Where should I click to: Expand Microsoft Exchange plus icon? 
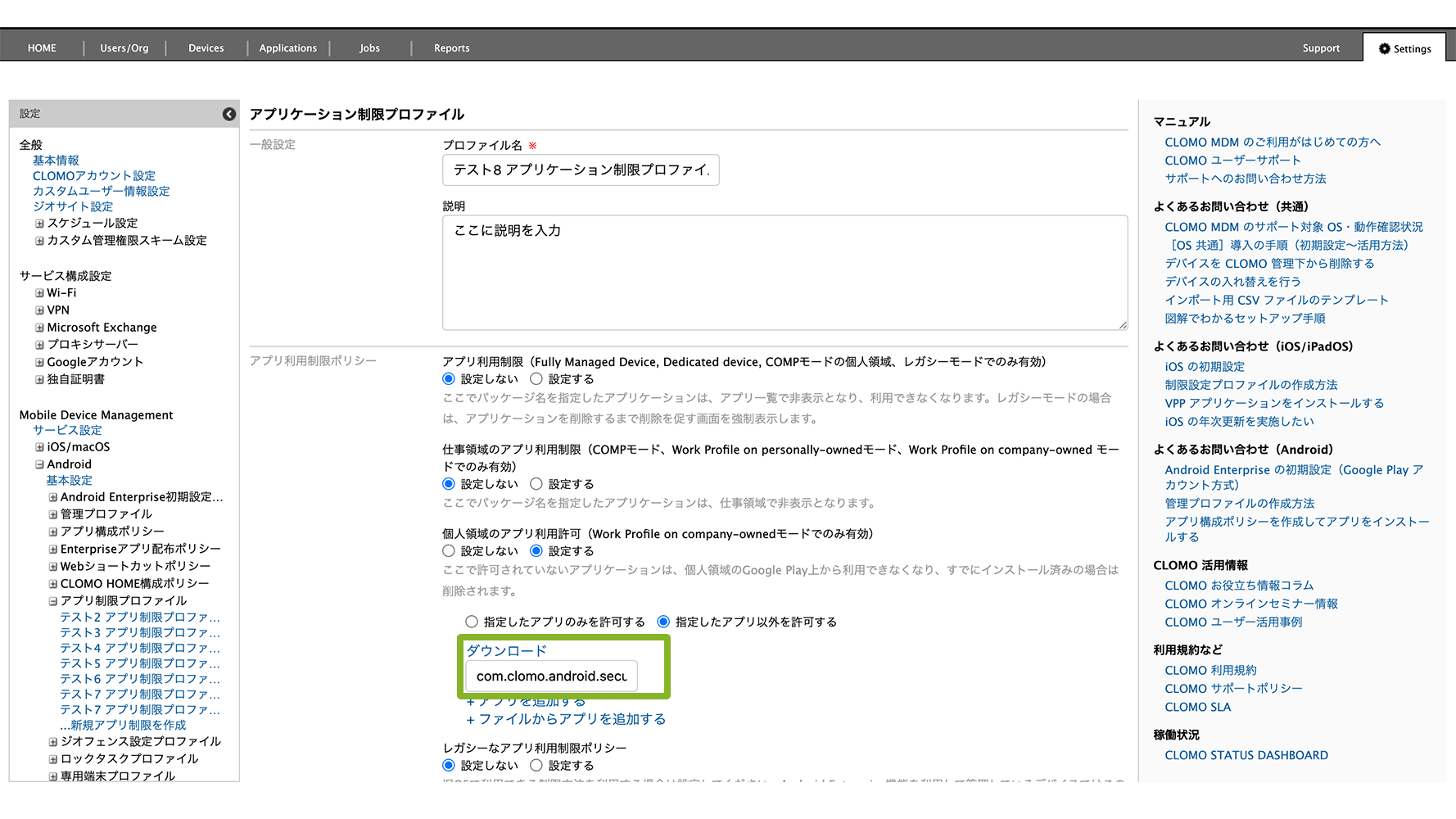click(x=39, y=328)
